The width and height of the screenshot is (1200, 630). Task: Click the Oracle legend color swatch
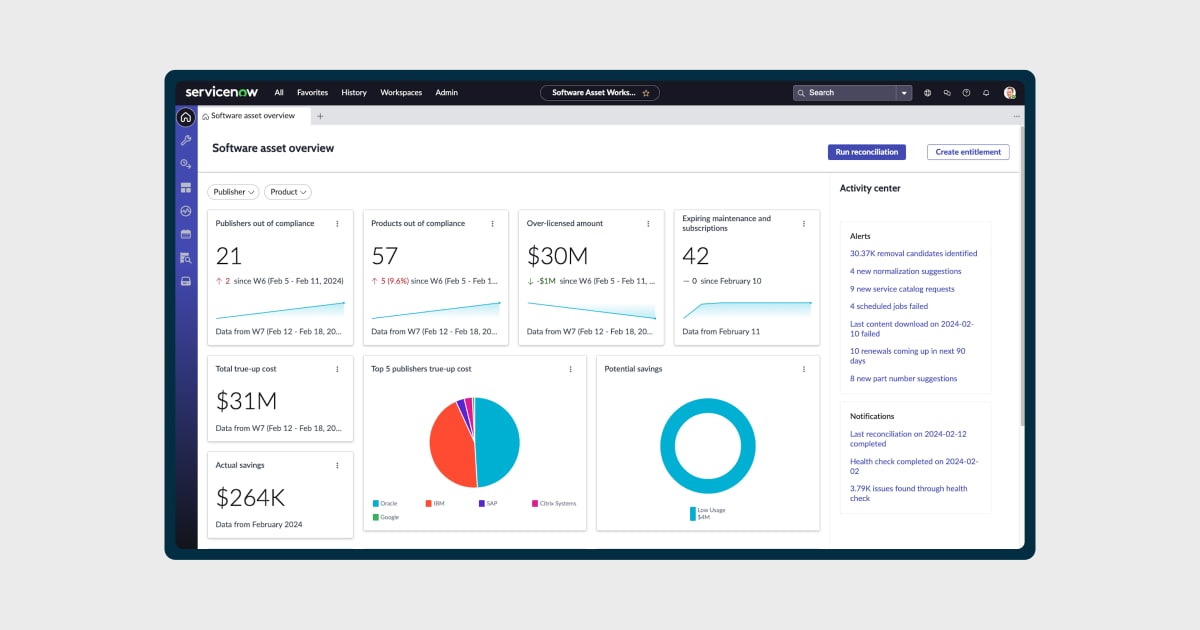coord(375,503)
